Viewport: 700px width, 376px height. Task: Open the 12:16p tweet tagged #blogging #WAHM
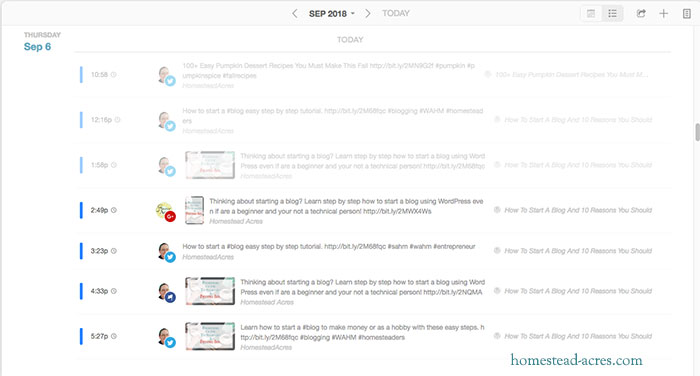[x=333, y=116]
